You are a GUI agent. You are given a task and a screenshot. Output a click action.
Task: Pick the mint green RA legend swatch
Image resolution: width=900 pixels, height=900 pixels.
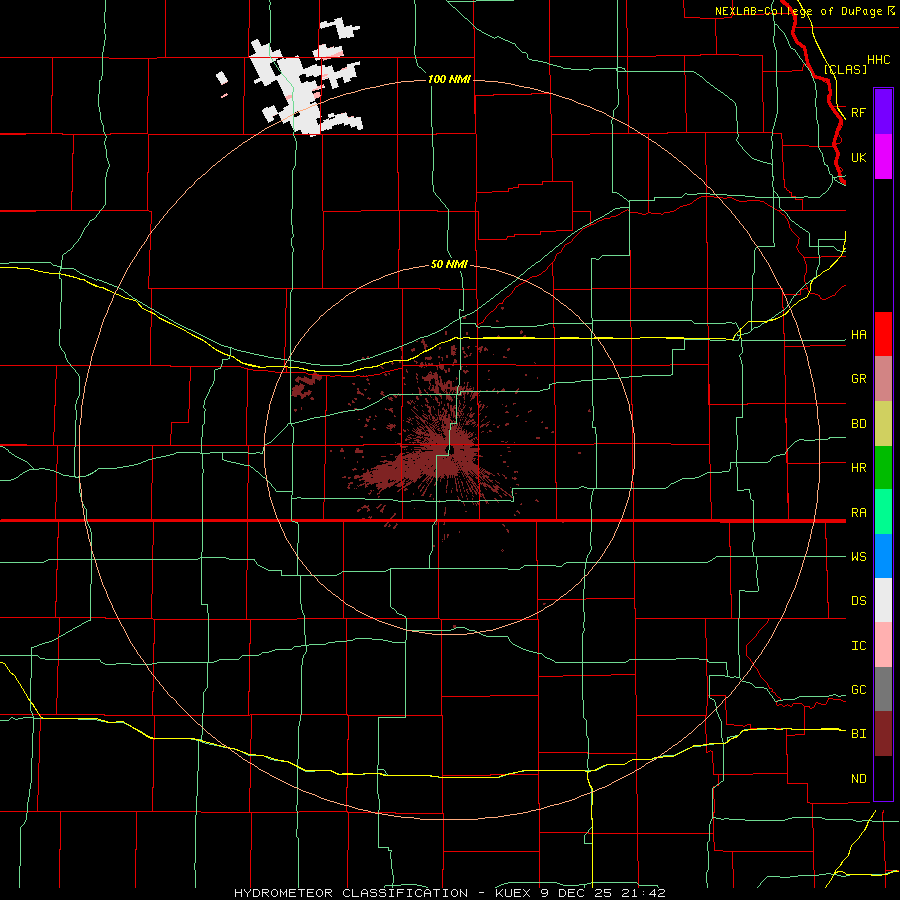tap(883, 512)
